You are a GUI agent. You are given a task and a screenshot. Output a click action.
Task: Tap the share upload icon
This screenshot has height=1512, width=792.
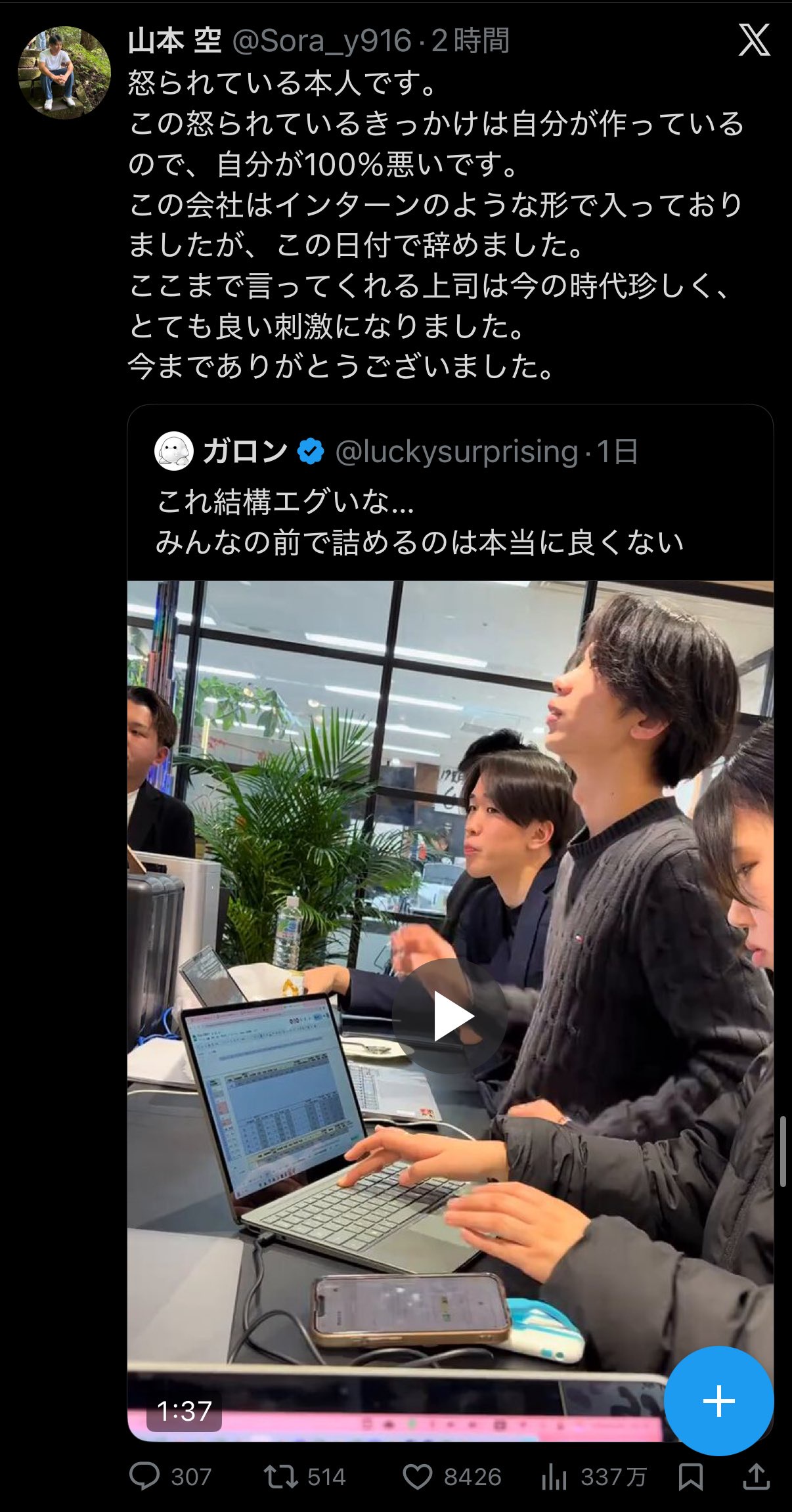click(756, 1477)
